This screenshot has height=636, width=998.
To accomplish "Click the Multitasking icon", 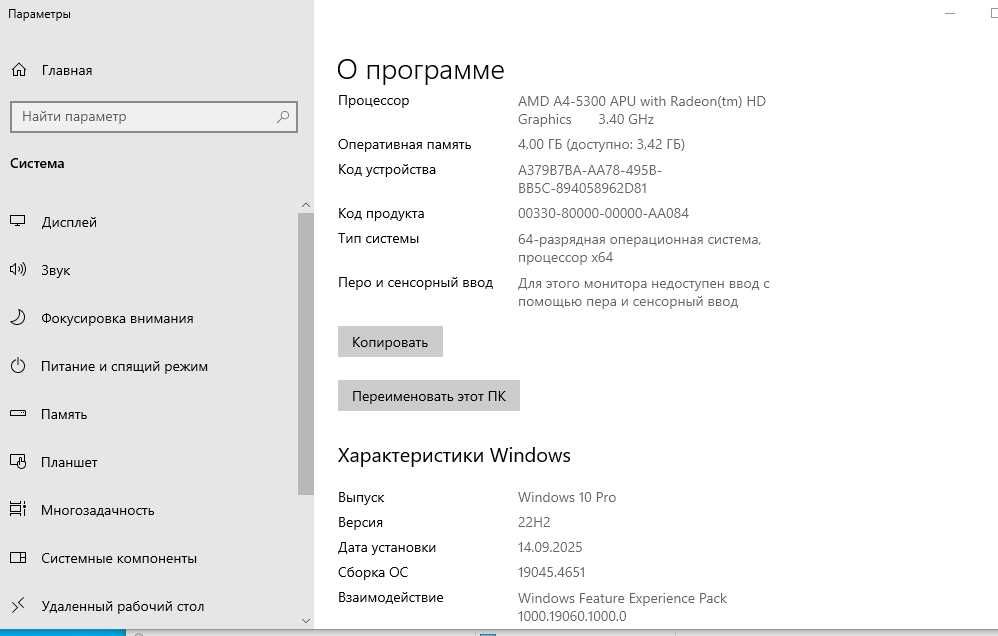I will pos(18,510).
